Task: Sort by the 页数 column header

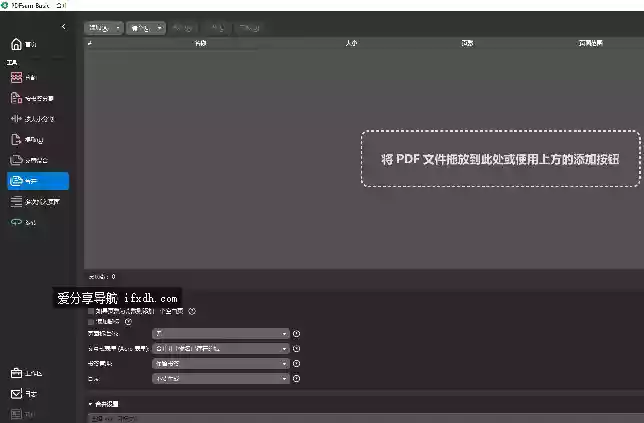Action: click(x=467, y=43)
